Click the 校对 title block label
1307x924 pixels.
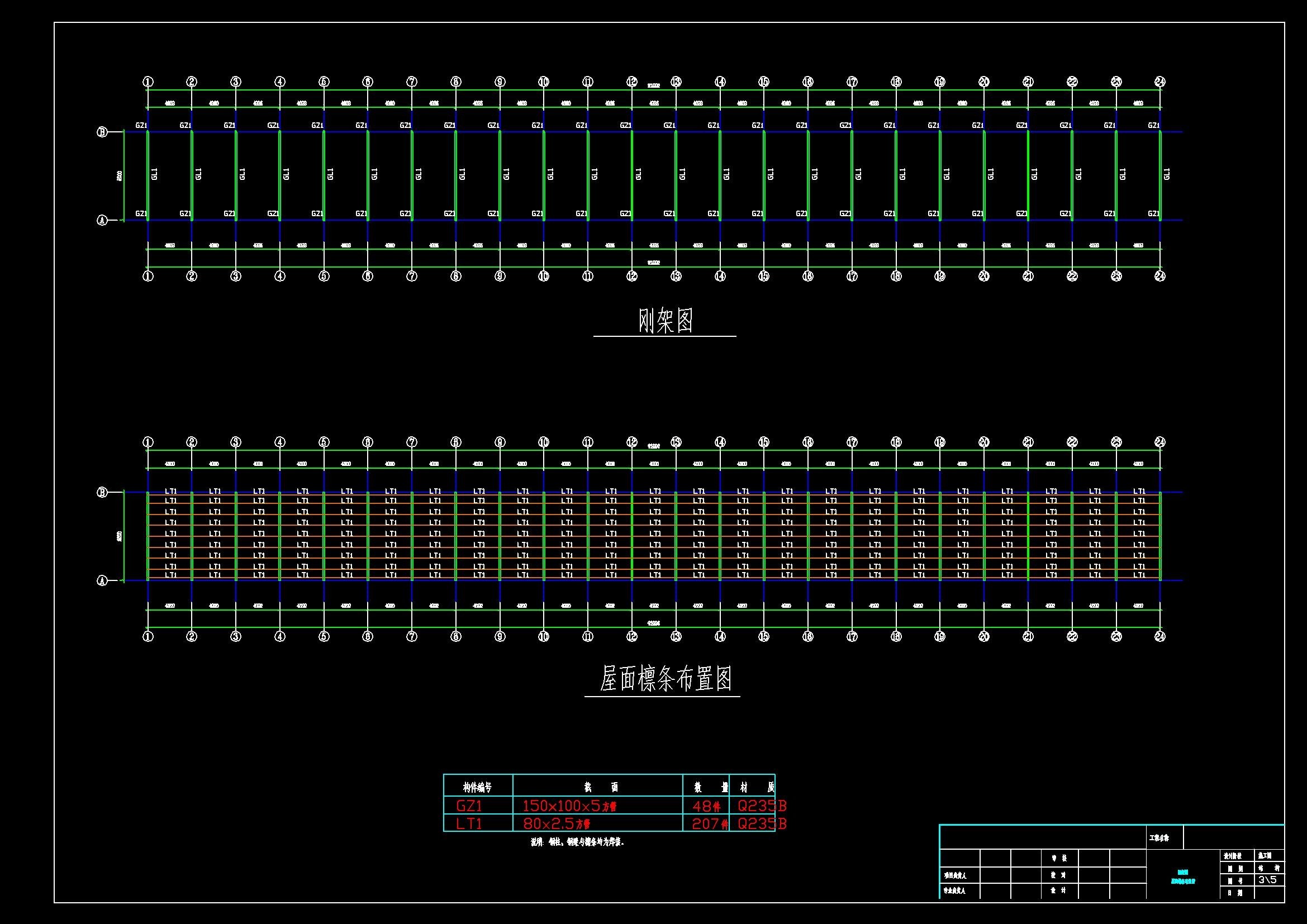click(x=1059, y=875)
